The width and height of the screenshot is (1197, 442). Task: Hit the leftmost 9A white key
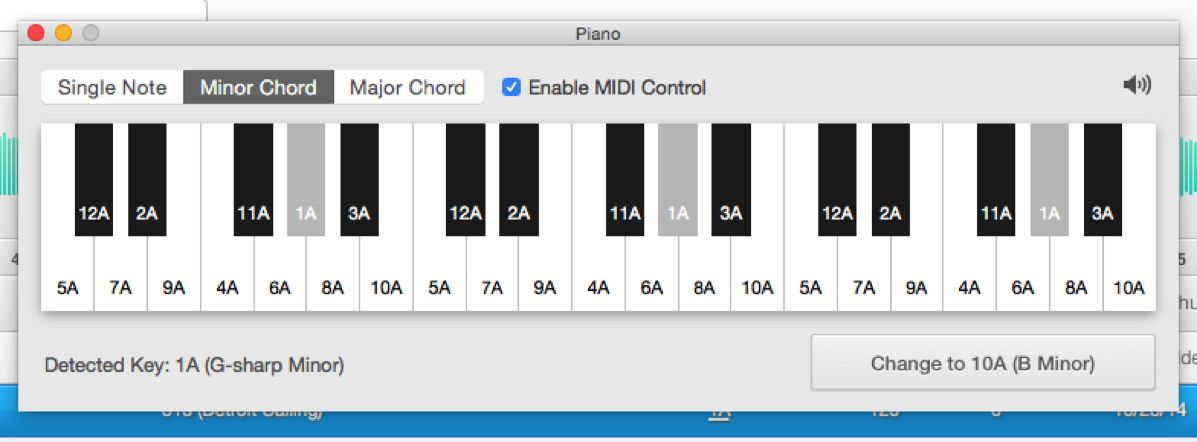coord(174,280)
